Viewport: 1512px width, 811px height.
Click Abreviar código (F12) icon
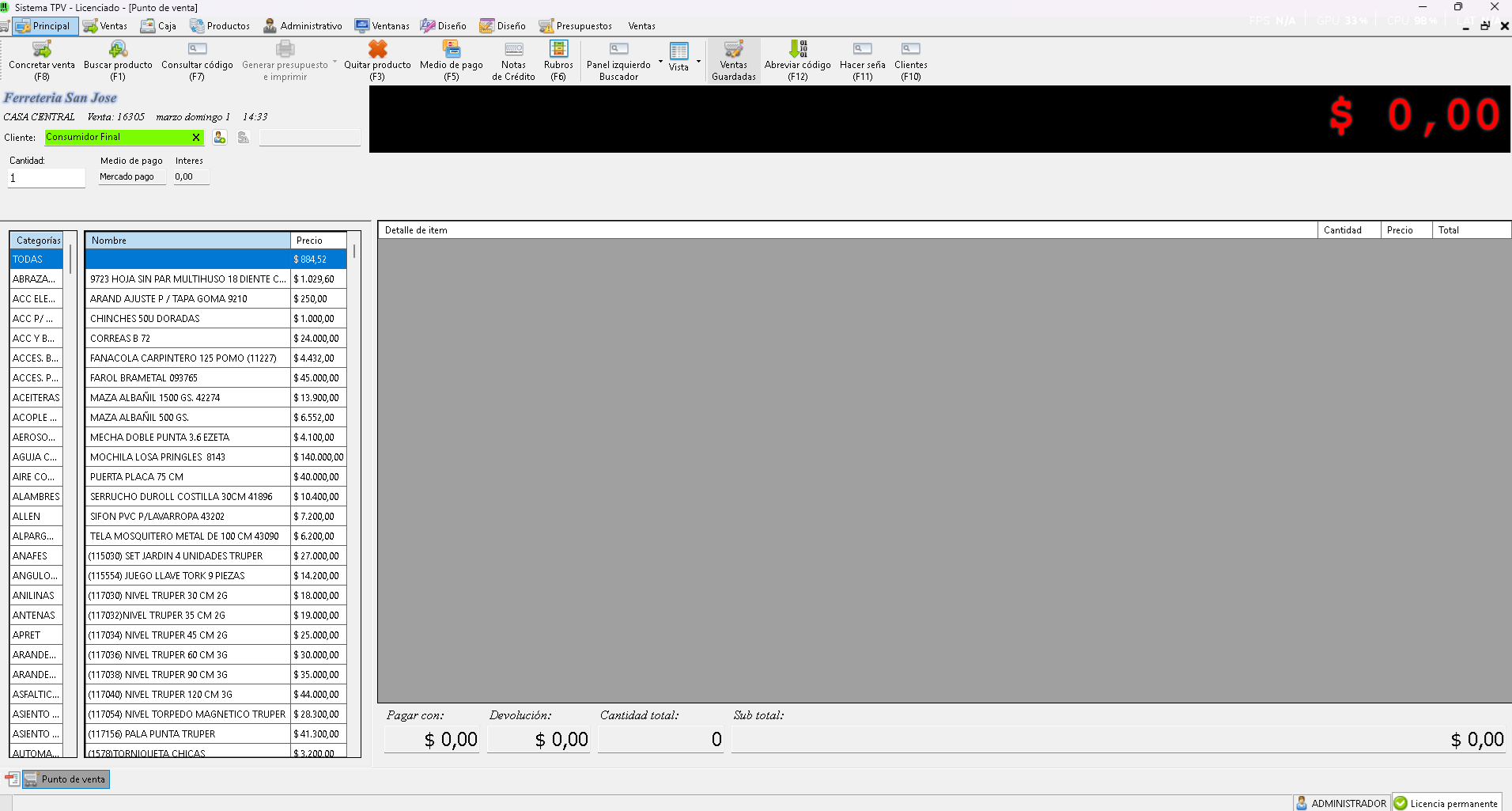pyautogui.click(x=797, y=50)
